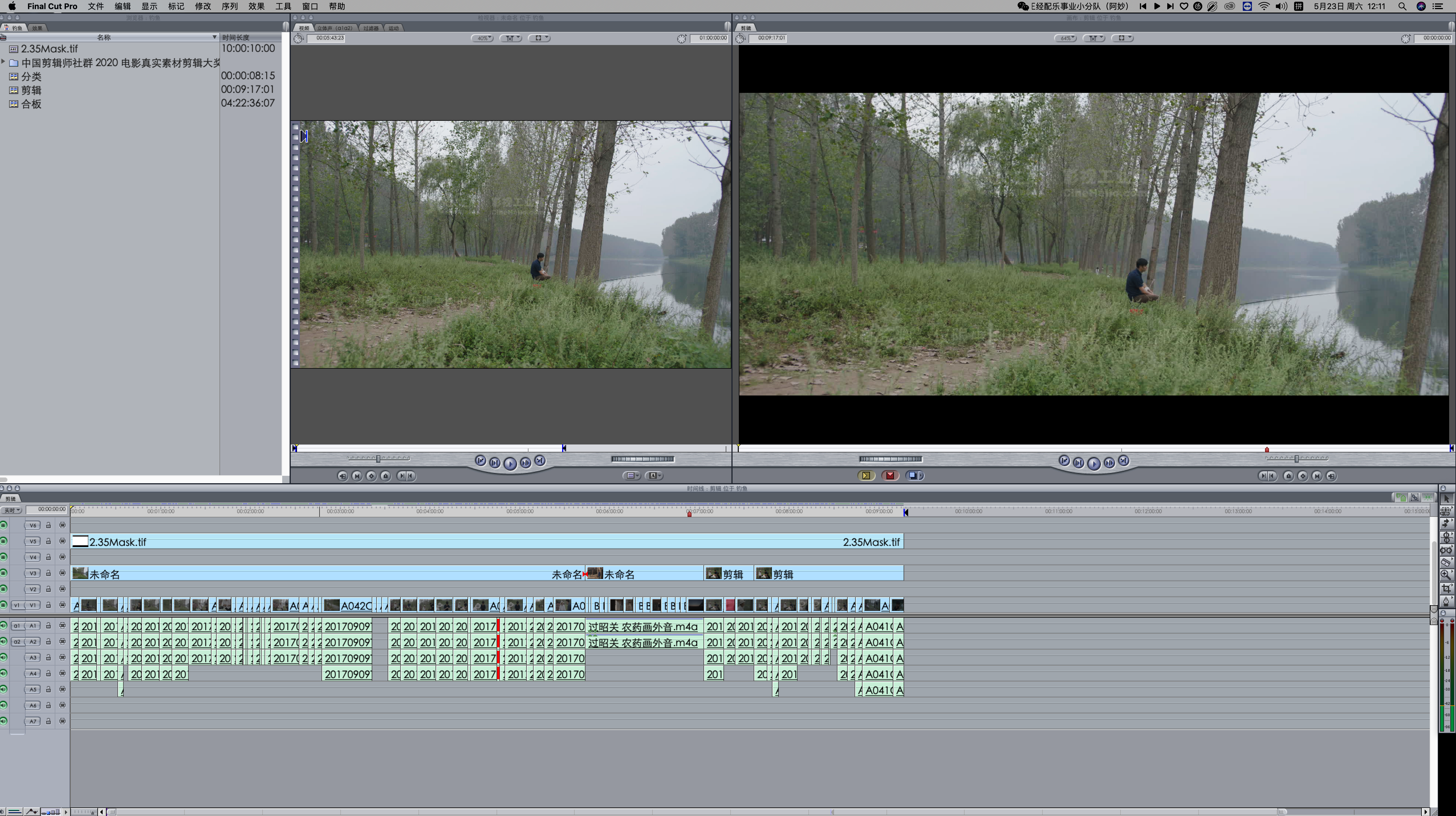Mute the A3 audio track

click(4, 657)
